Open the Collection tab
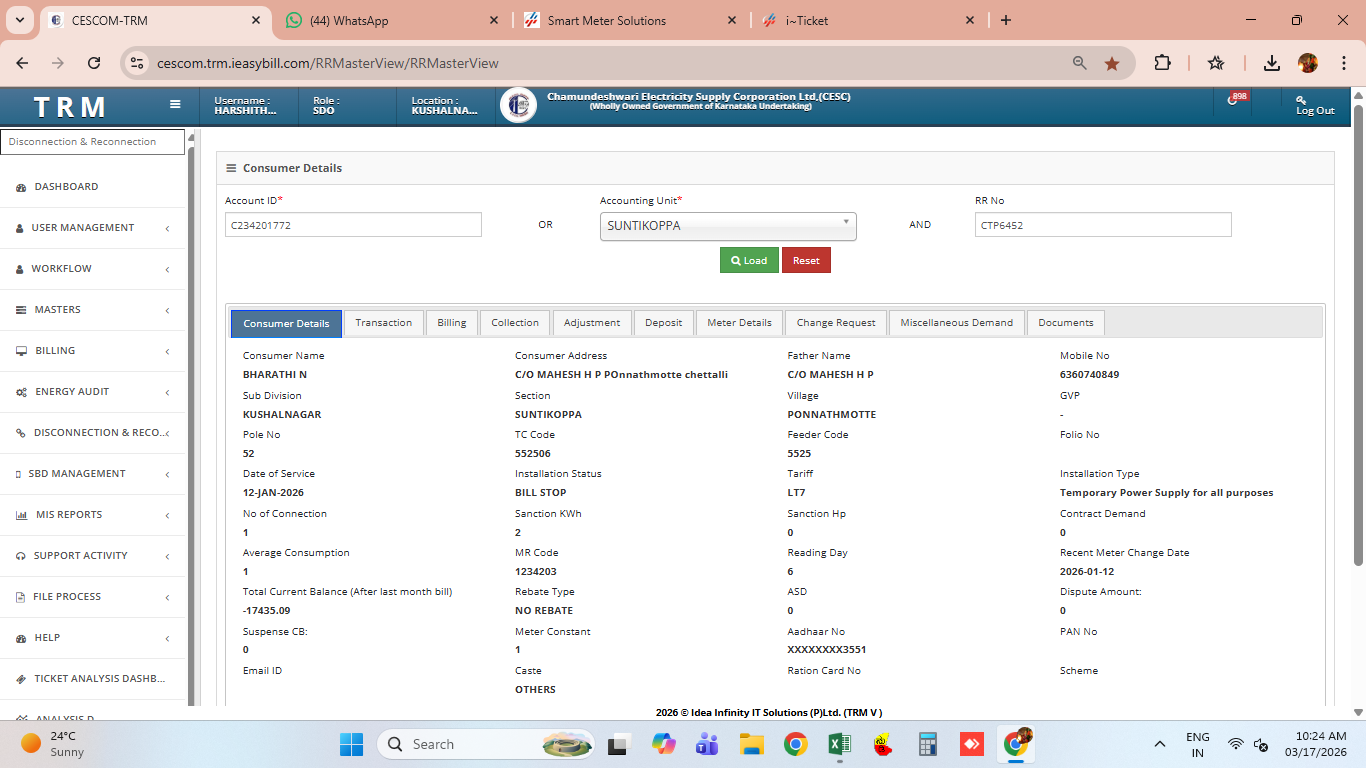Image resolution: width=1366 pixels, height=768 pixels. [x=515, y=323]
